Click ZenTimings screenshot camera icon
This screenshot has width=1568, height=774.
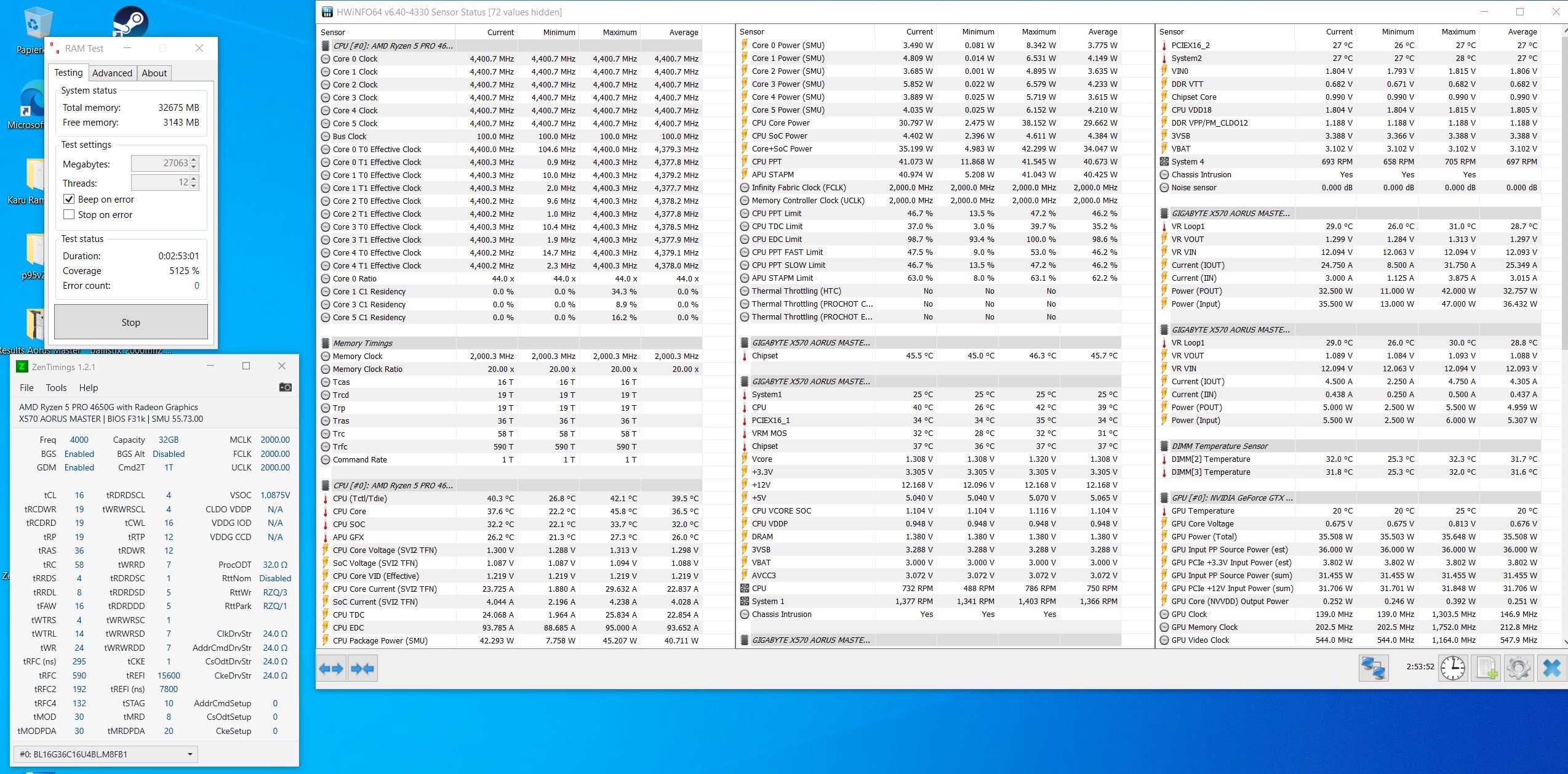click(x=286, y=387)
